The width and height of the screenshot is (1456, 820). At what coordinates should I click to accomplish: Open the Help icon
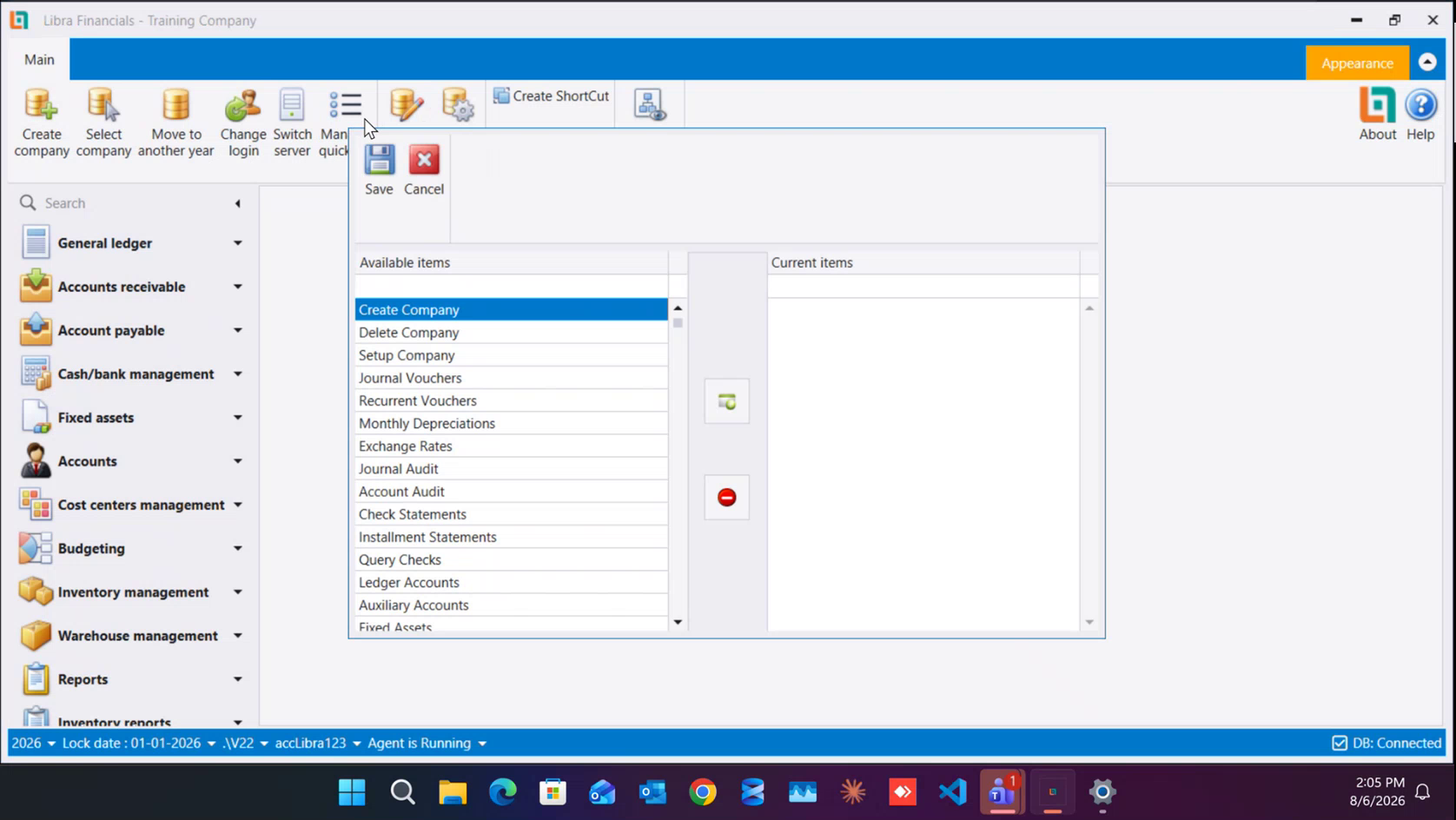pyautogui.click(x=1420, y=114)
